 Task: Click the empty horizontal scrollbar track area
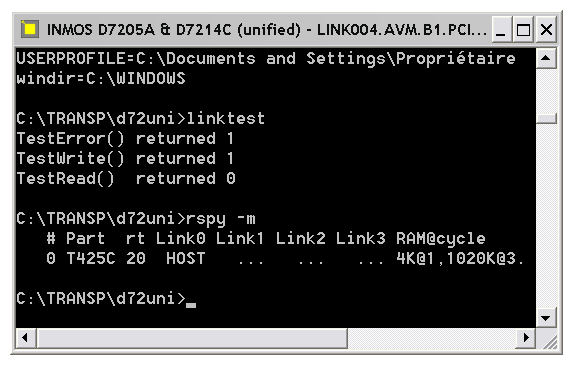pyautogui.click(x=432, y=337)
